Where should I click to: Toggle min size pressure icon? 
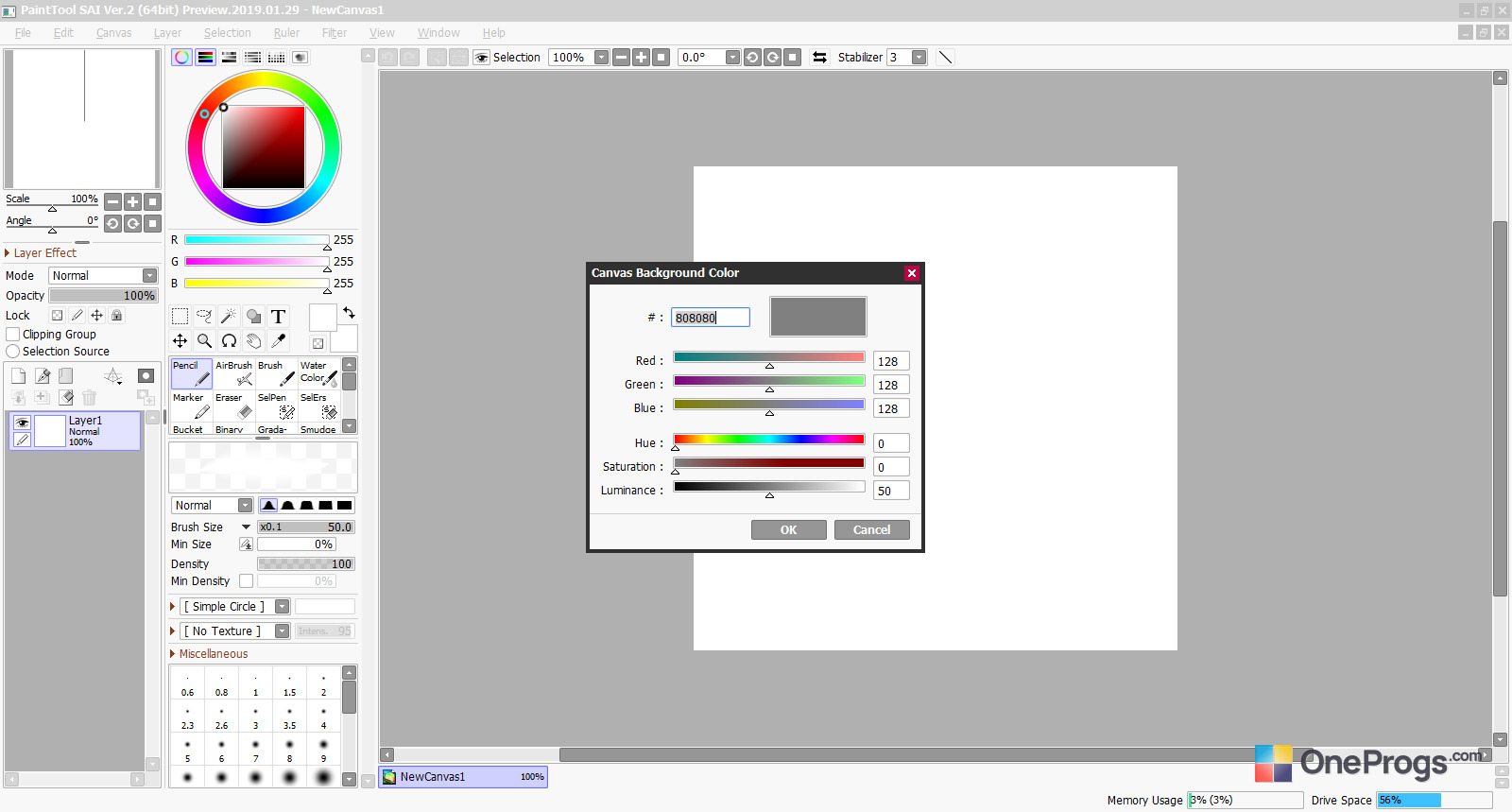[x=246, y=544]
